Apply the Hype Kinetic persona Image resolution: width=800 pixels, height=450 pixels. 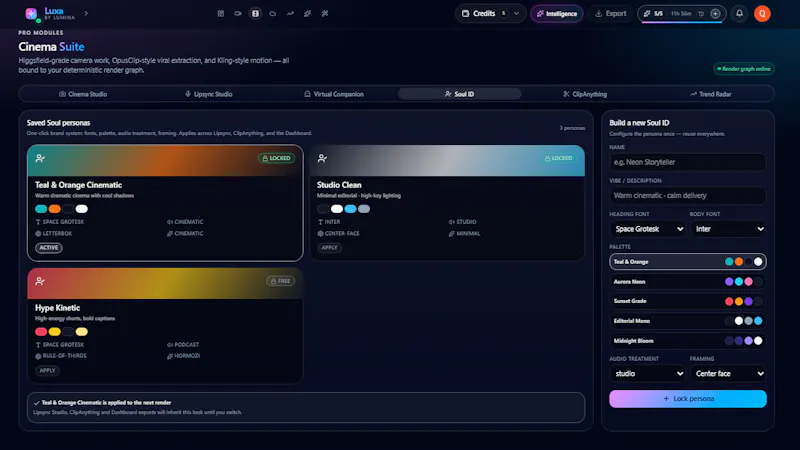click(x=47, y=371)
